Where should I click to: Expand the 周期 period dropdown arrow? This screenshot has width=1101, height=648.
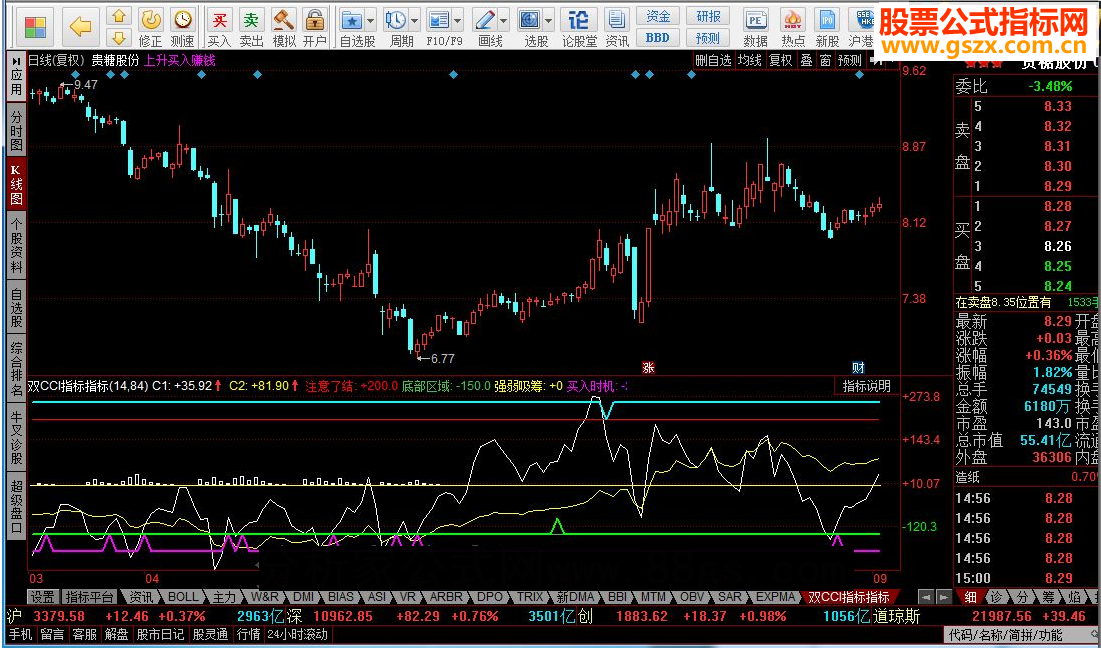(414, 20)
